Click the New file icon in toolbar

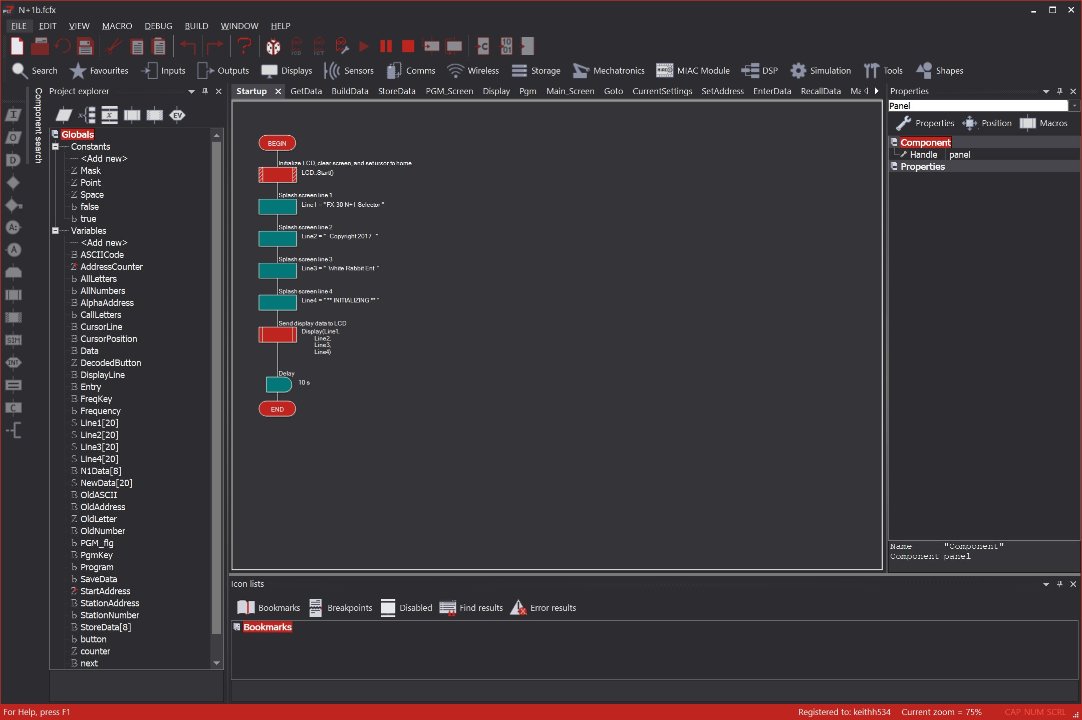point(17,46)
